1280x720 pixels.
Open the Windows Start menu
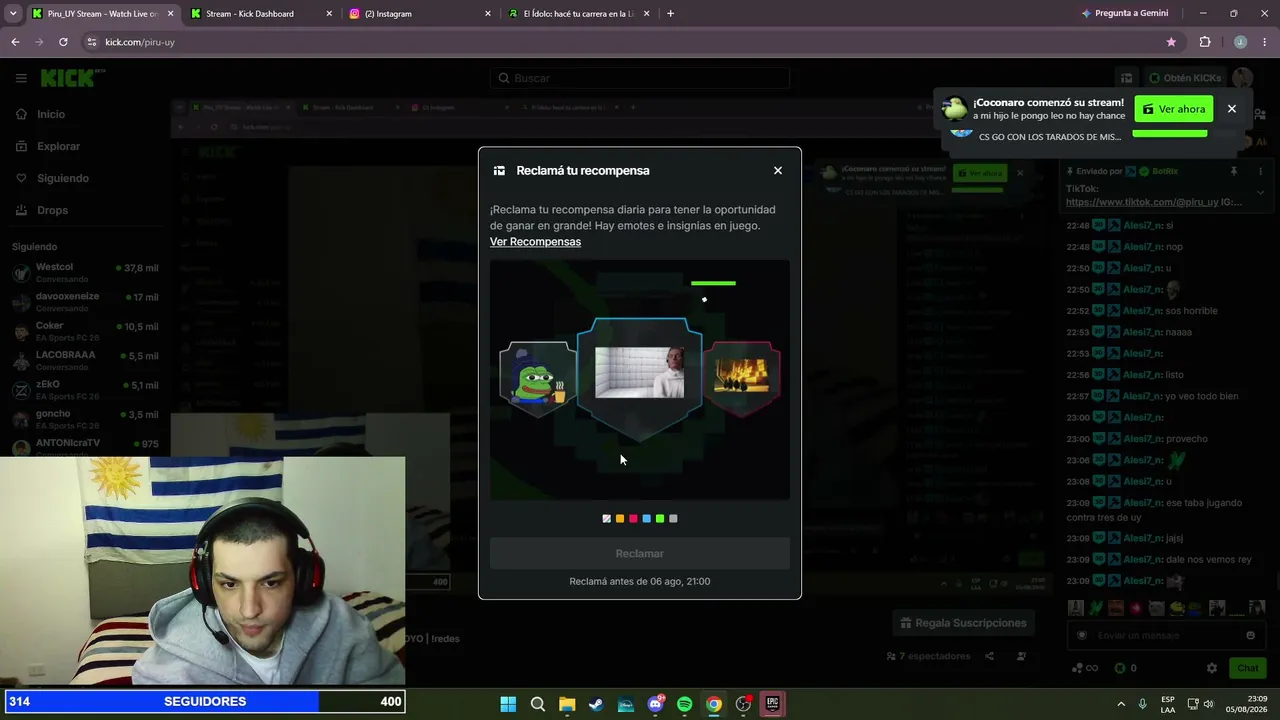pyautogui.click(x=508, y=704)
